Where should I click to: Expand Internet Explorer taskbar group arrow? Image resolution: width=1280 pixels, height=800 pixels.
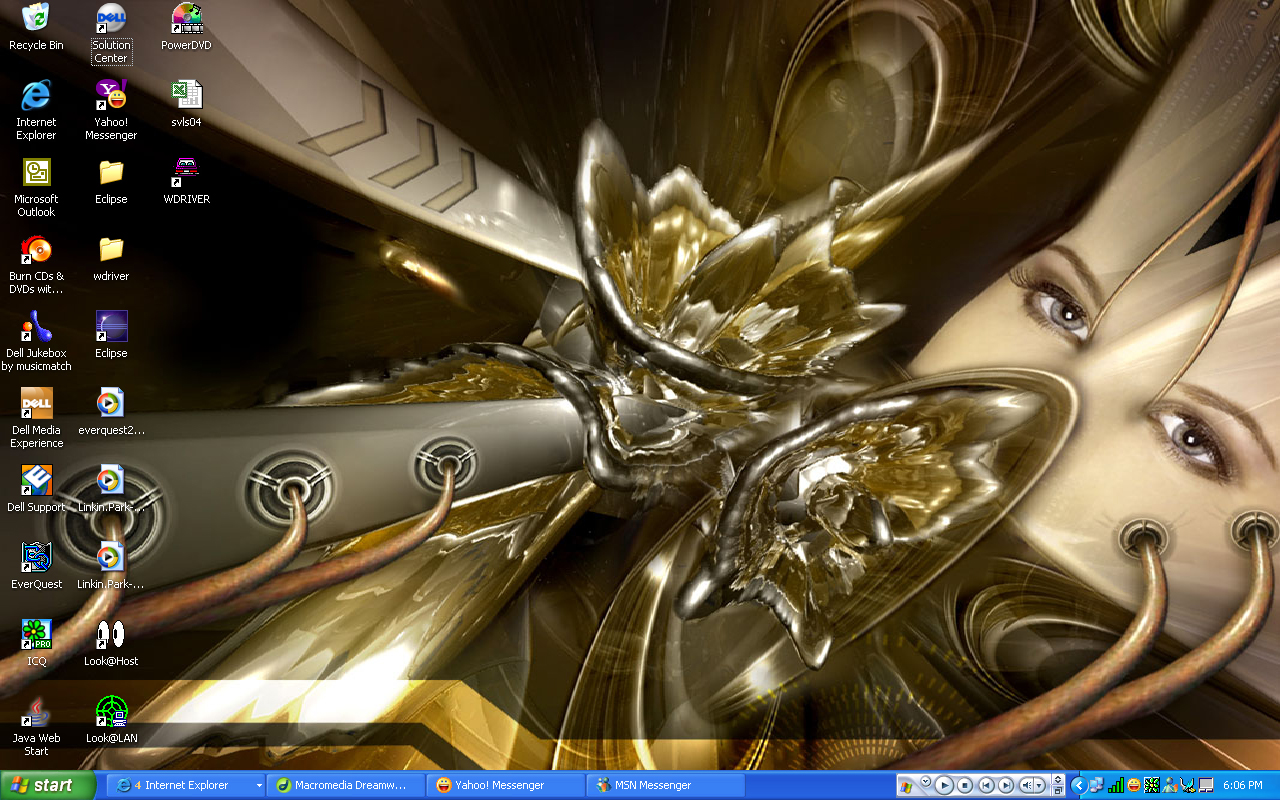[x=259, y=785]
